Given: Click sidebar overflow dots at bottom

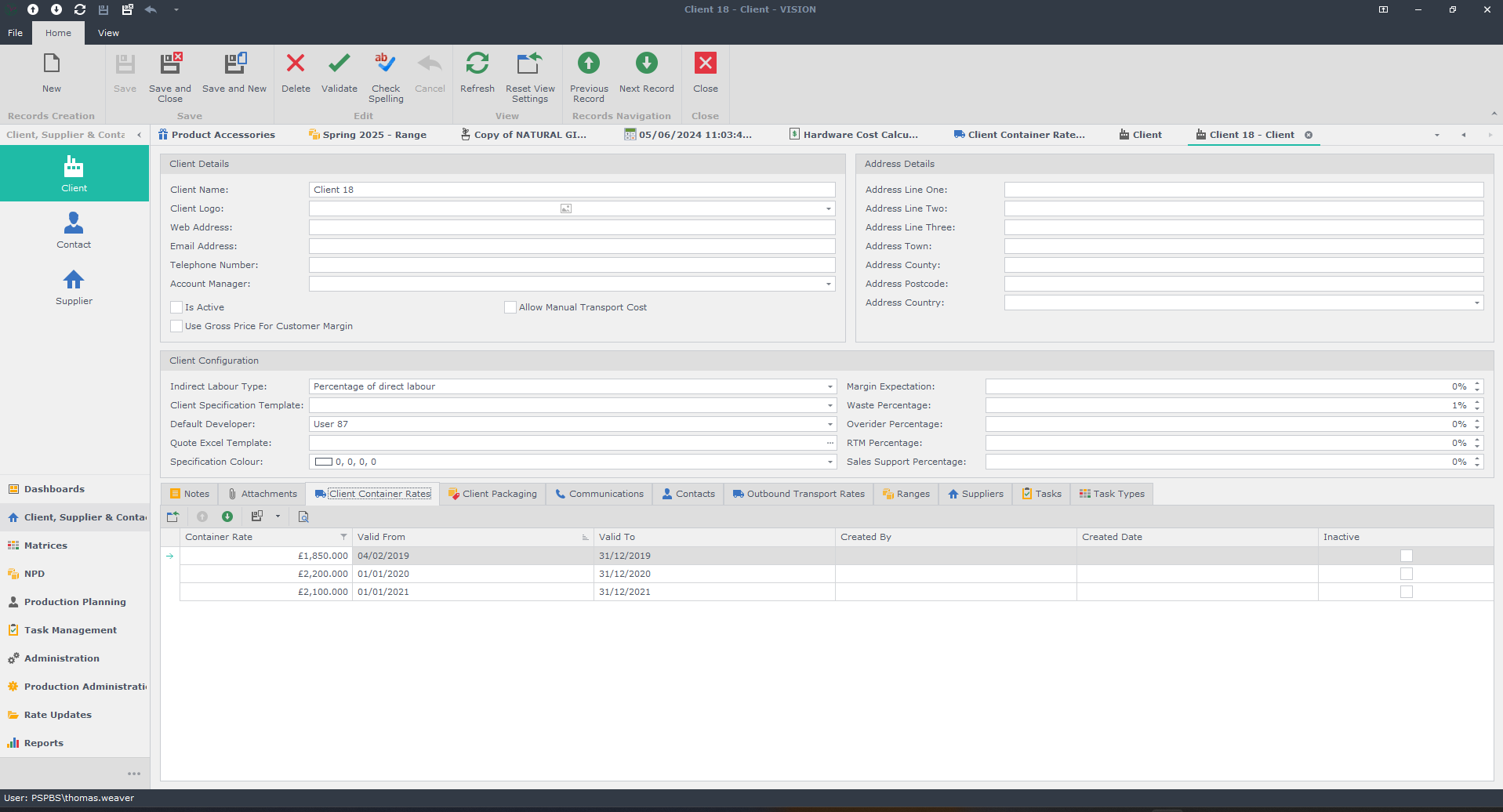Looking at the screenshot, I should tap(134, 774).
